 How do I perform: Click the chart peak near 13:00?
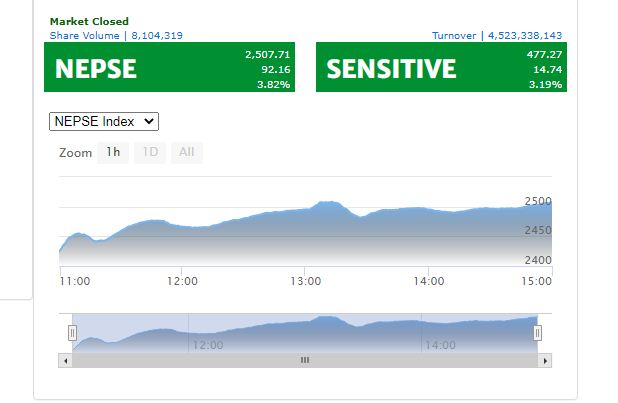pyautogui.click(x=327, y=202)
